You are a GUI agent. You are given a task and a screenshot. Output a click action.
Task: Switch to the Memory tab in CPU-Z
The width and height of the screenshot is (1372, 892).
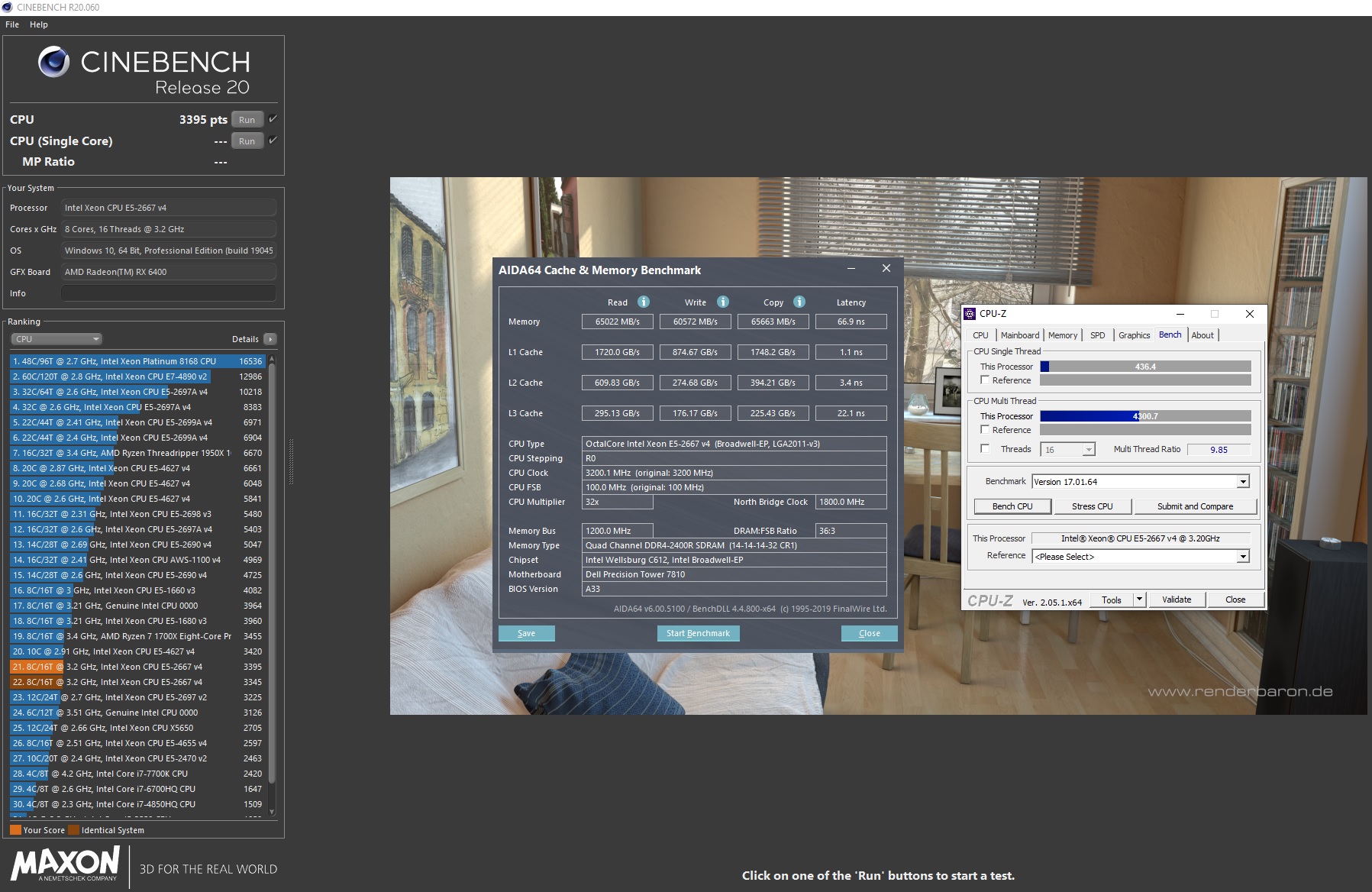tap(1063, 335)
